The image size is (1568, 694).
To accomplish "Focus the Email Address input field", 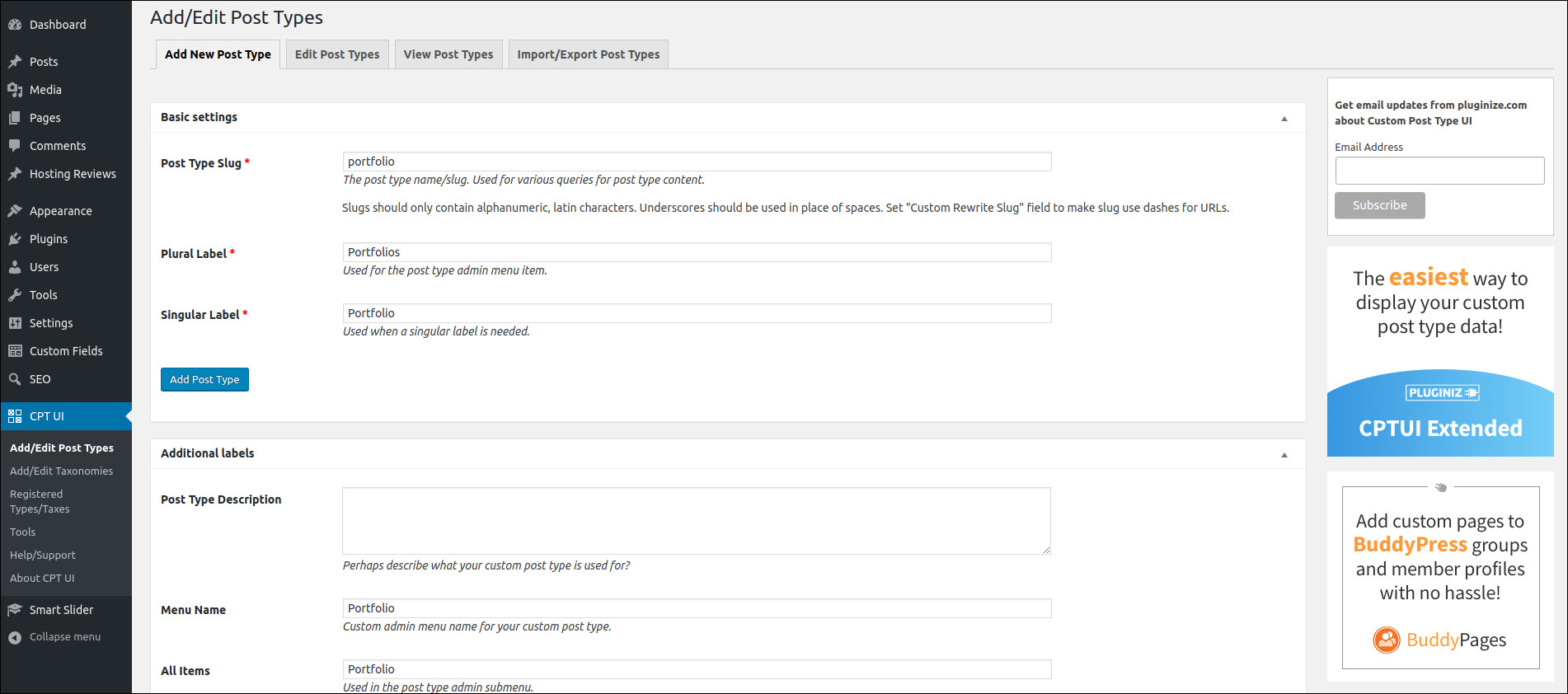I will click(x=1439, y=171).
